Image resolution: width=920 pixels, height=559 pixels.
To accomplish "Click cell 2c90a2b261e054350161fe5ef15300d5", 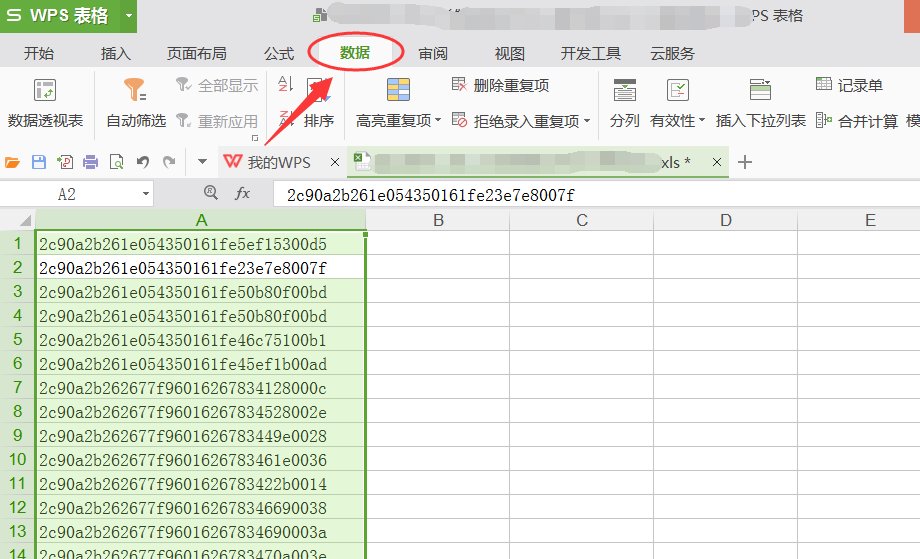I will click(x=201, y=243).
